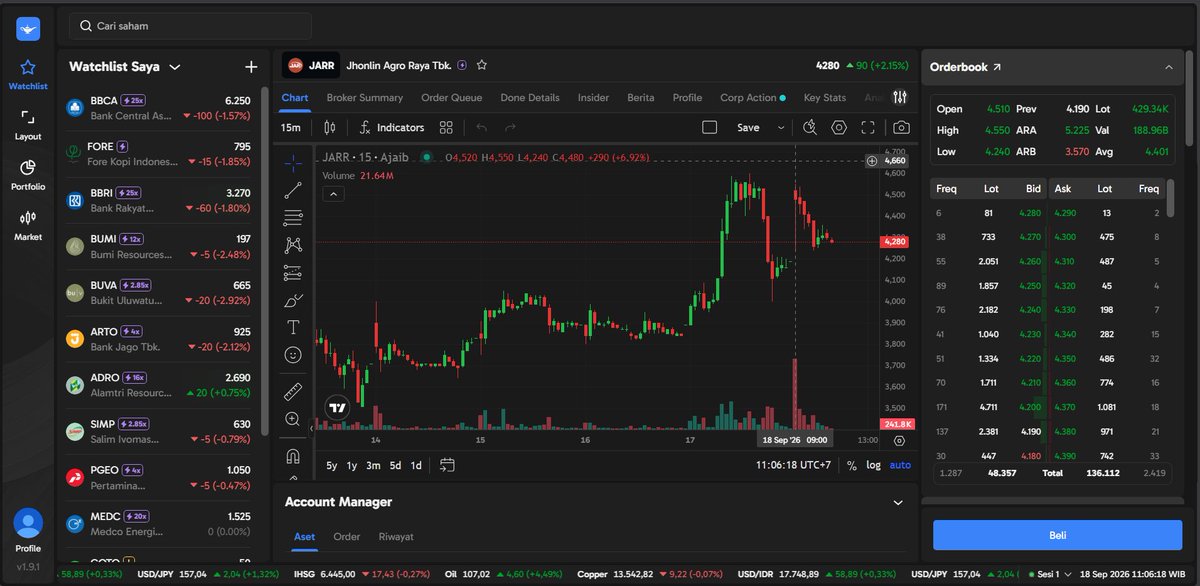Toggle the magnet mode tool
The width and height of the screenshot is (1200, 586).
click(x=293, y=456)
